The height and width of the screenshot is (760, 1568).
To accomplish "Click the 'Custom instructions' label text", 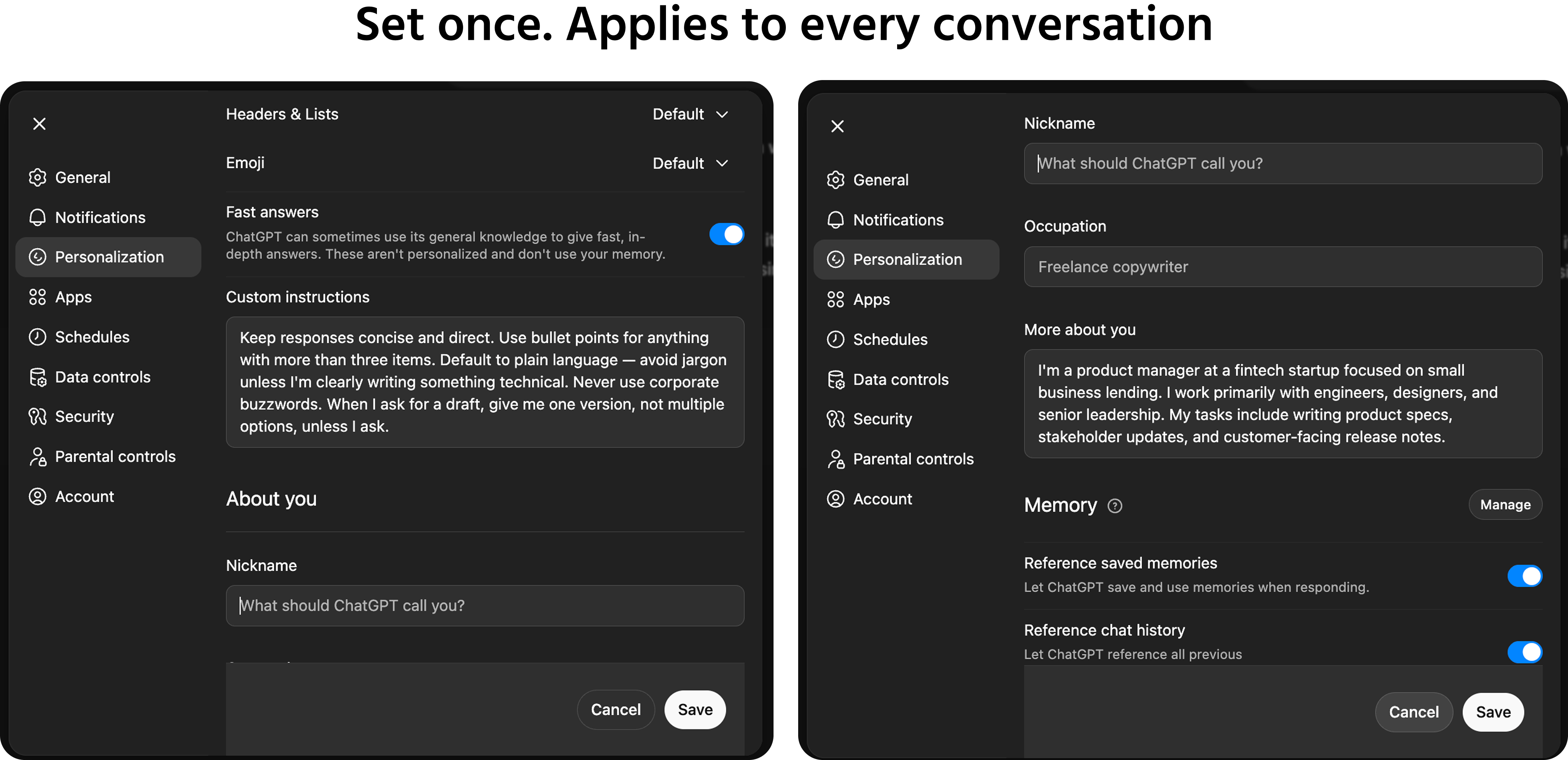I will coord(298,298).
